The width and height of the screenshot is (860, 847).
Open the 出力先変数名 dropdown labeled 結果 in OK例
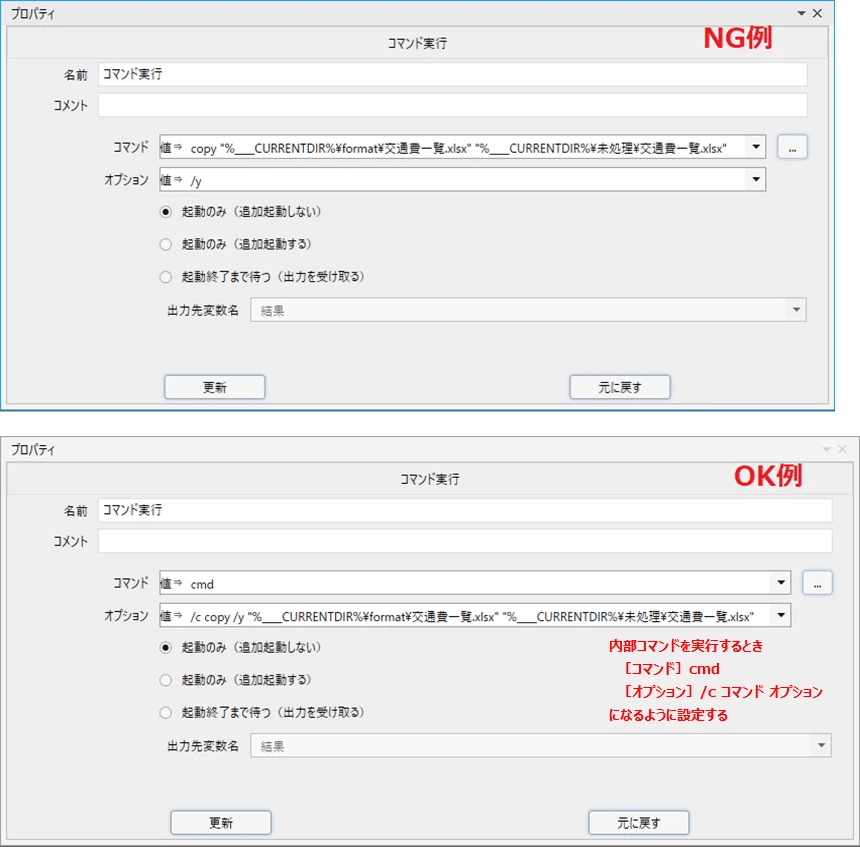pyautogui.click(x=820, y=745)
